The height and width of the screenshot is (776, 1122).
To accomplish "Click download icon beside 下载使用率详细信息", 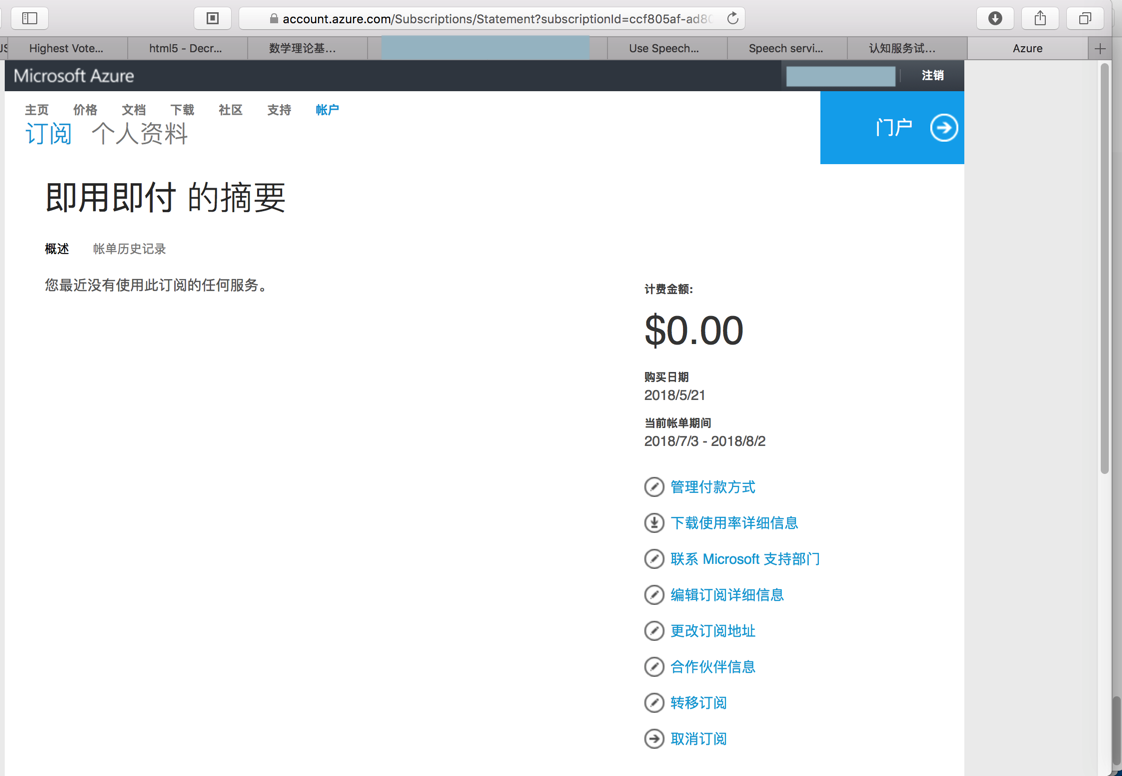I will (654, 523).
